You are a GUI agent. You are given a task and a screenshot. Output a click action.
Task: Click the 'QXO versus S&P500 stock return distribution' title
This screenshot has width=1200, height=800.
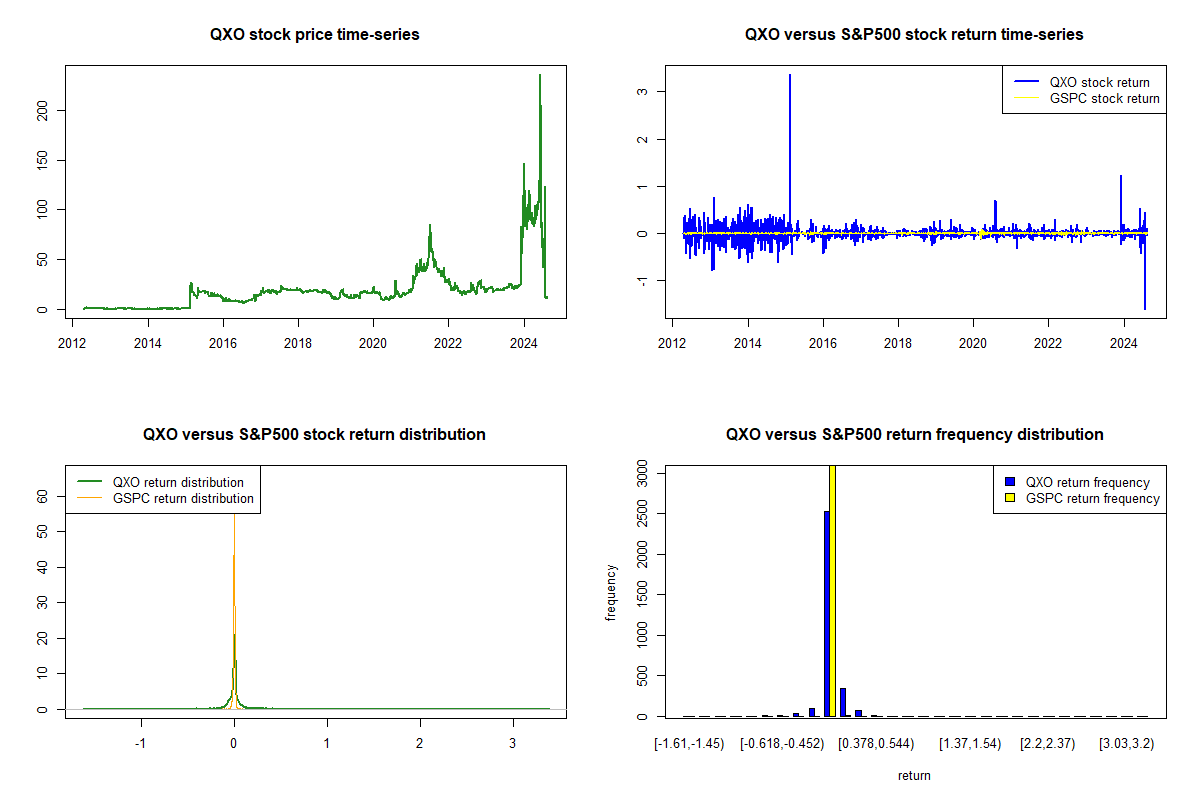314,434
